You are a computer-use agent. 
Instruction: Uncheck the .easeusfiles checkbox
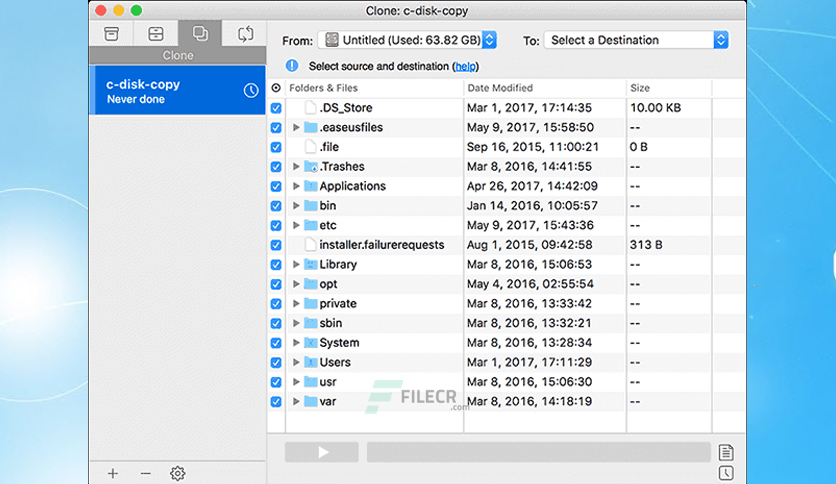pyautogui.click(x=276, y=127)
